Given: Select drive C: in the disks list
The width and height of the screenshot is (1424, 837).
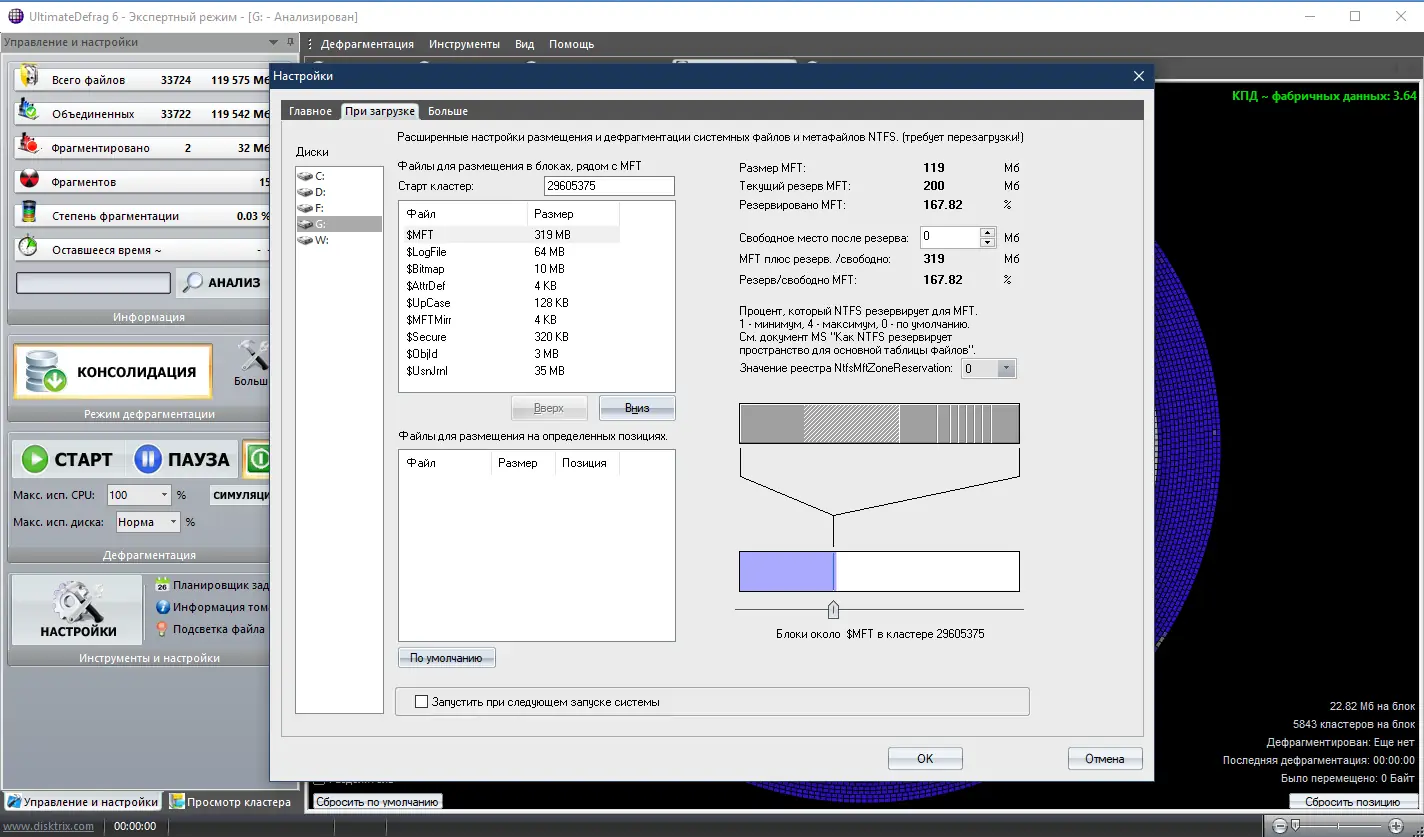Looking at the screenshot, I should (x=319, y=176).
